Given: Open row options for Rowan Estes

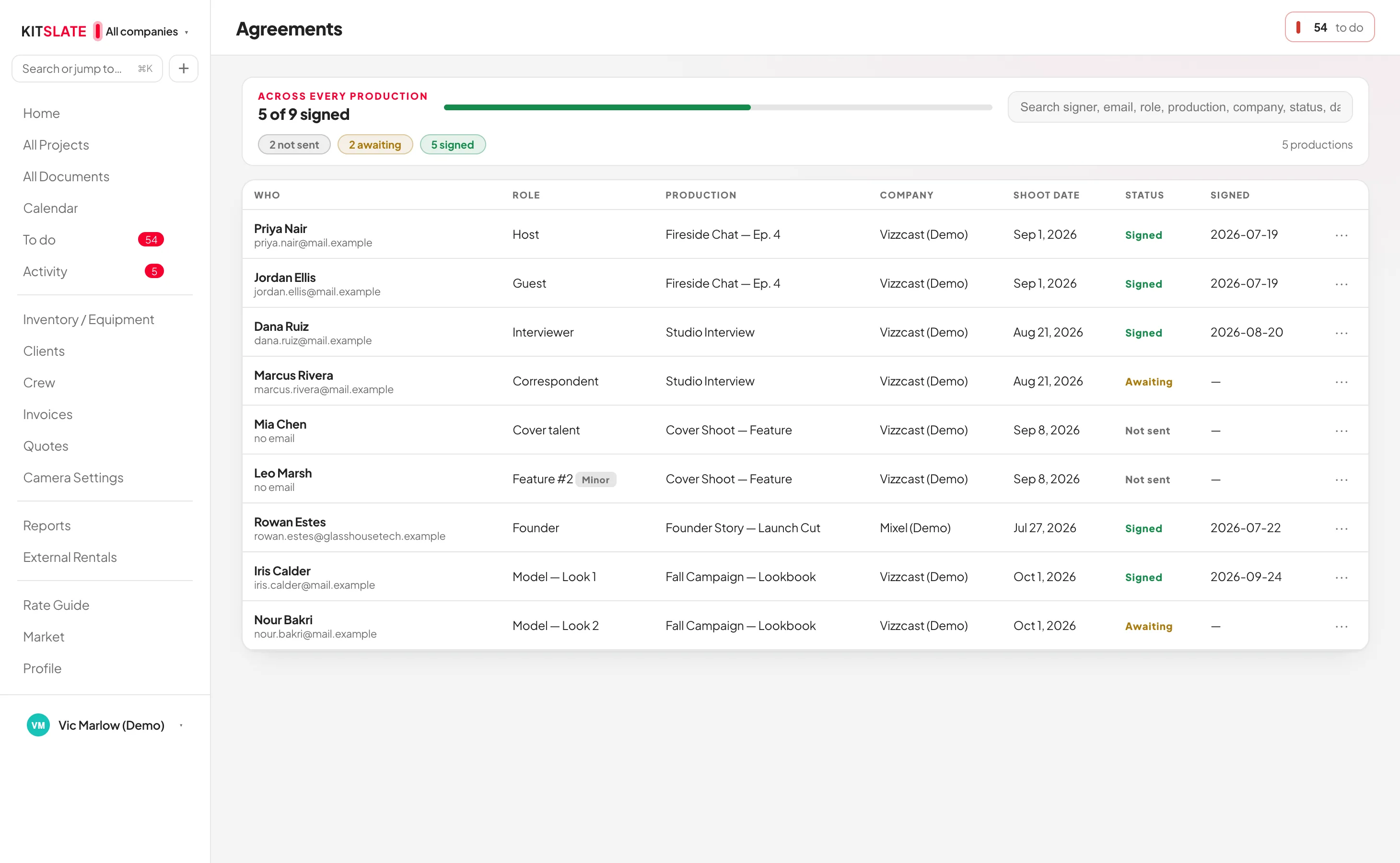Looking at the screenshot, I should [1341, 528].
